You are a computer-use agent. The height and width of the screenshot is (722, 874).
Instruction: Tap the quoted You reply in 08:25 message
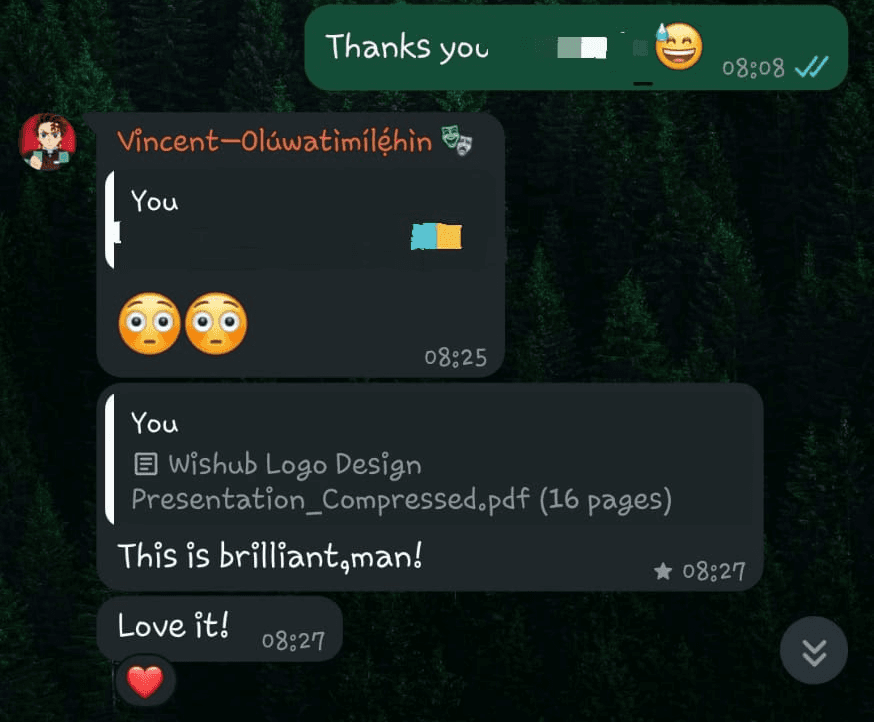[301, 220]
